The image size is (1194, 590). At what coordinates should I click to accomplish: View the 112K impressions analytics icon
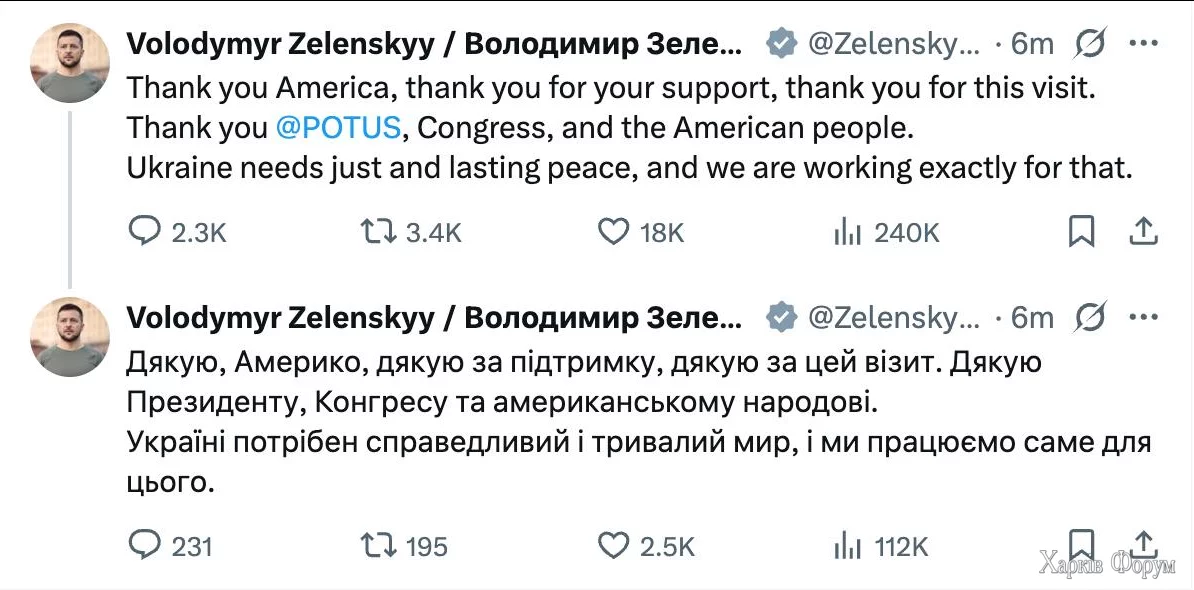tap(849, 546)
